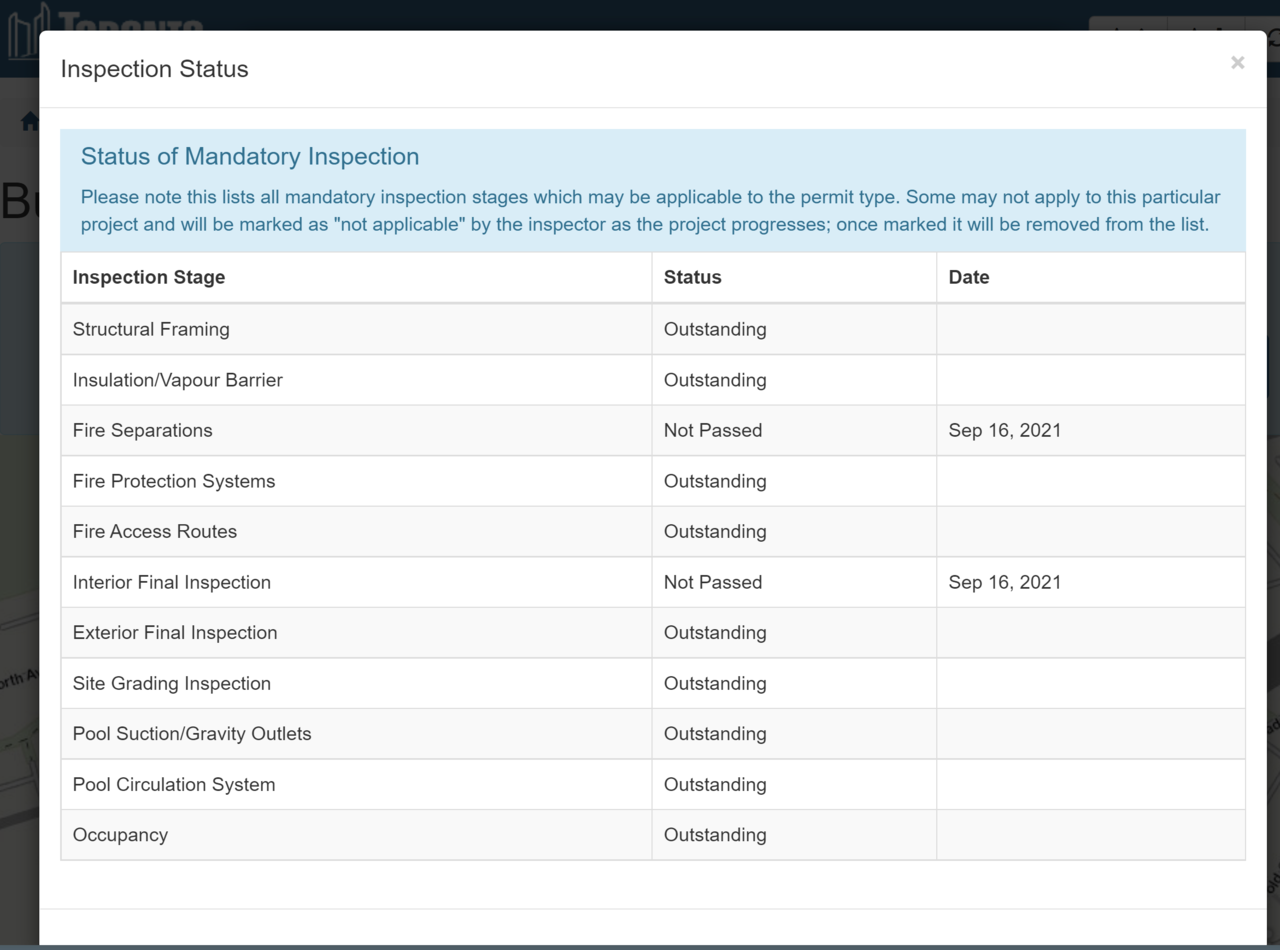Click Pool Circulation System stage
Screen dimensions: 1280x950
174,784
